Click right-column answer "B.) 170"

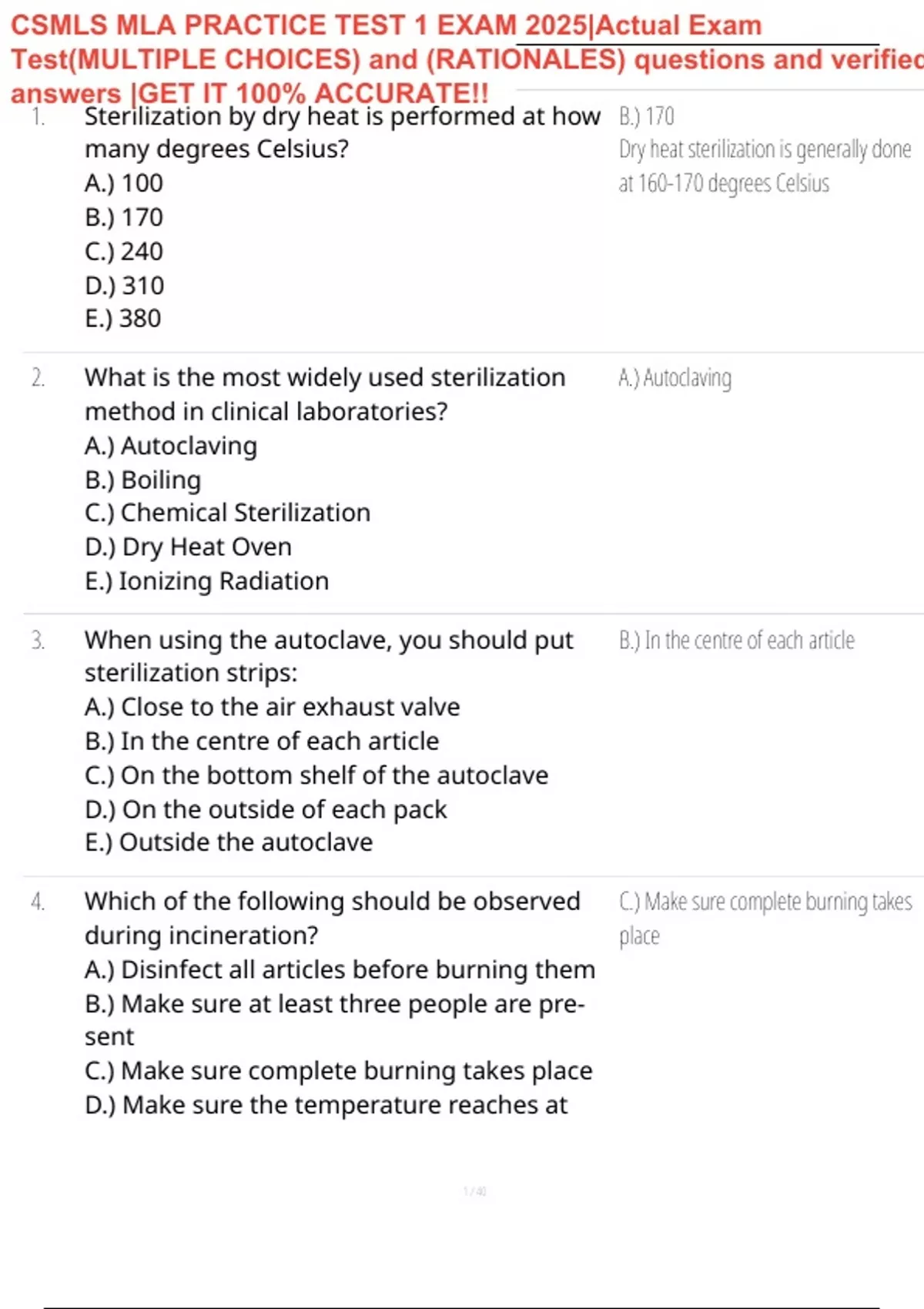tap(647, 116)
